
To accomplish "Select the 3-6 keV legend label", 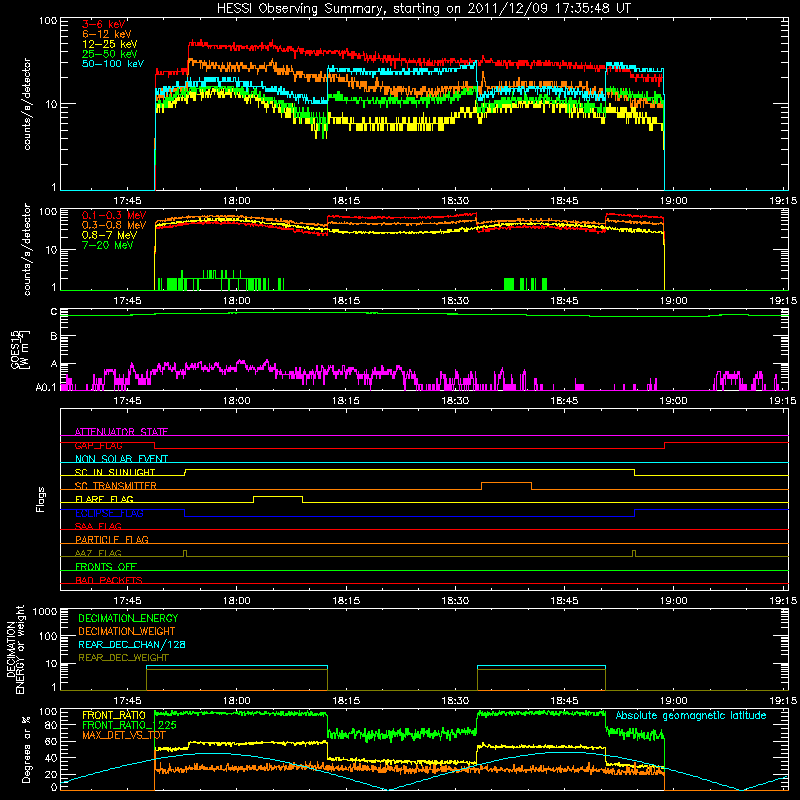I will 104,24.
